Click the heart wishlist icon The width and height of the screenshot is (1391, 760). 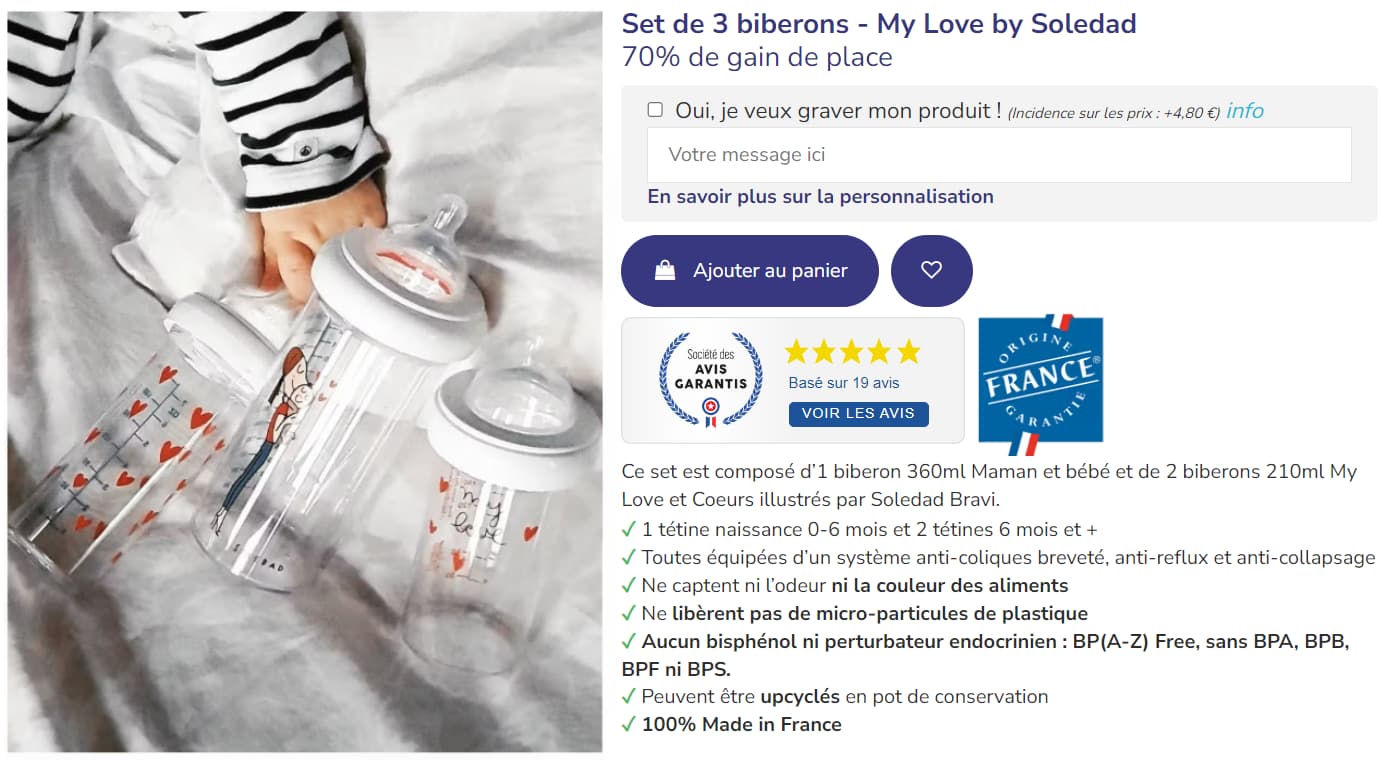tap(931, 270)
